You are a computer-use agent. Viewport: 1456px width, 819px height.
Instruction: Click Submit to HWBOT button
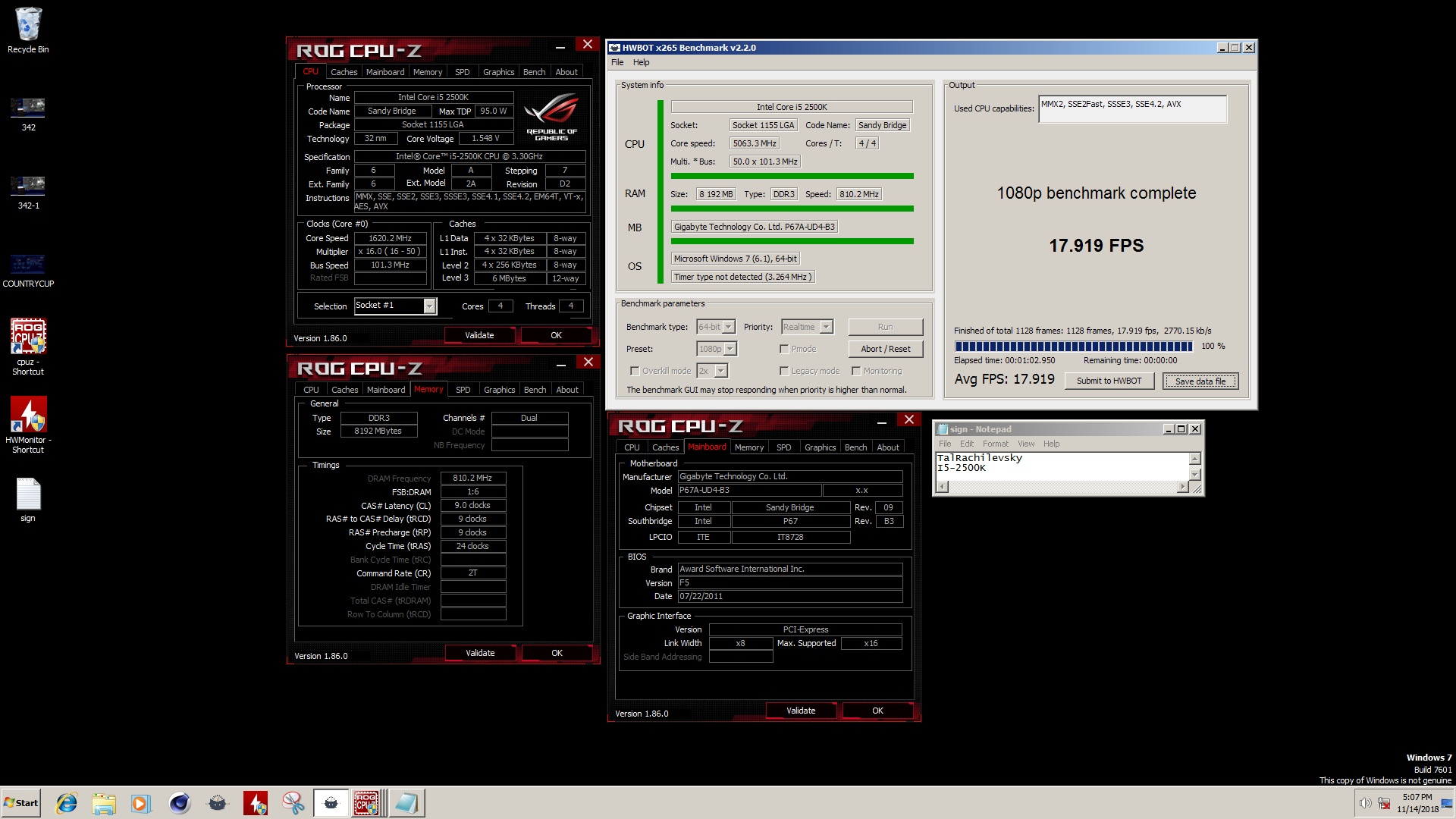tap(1109, 381)
